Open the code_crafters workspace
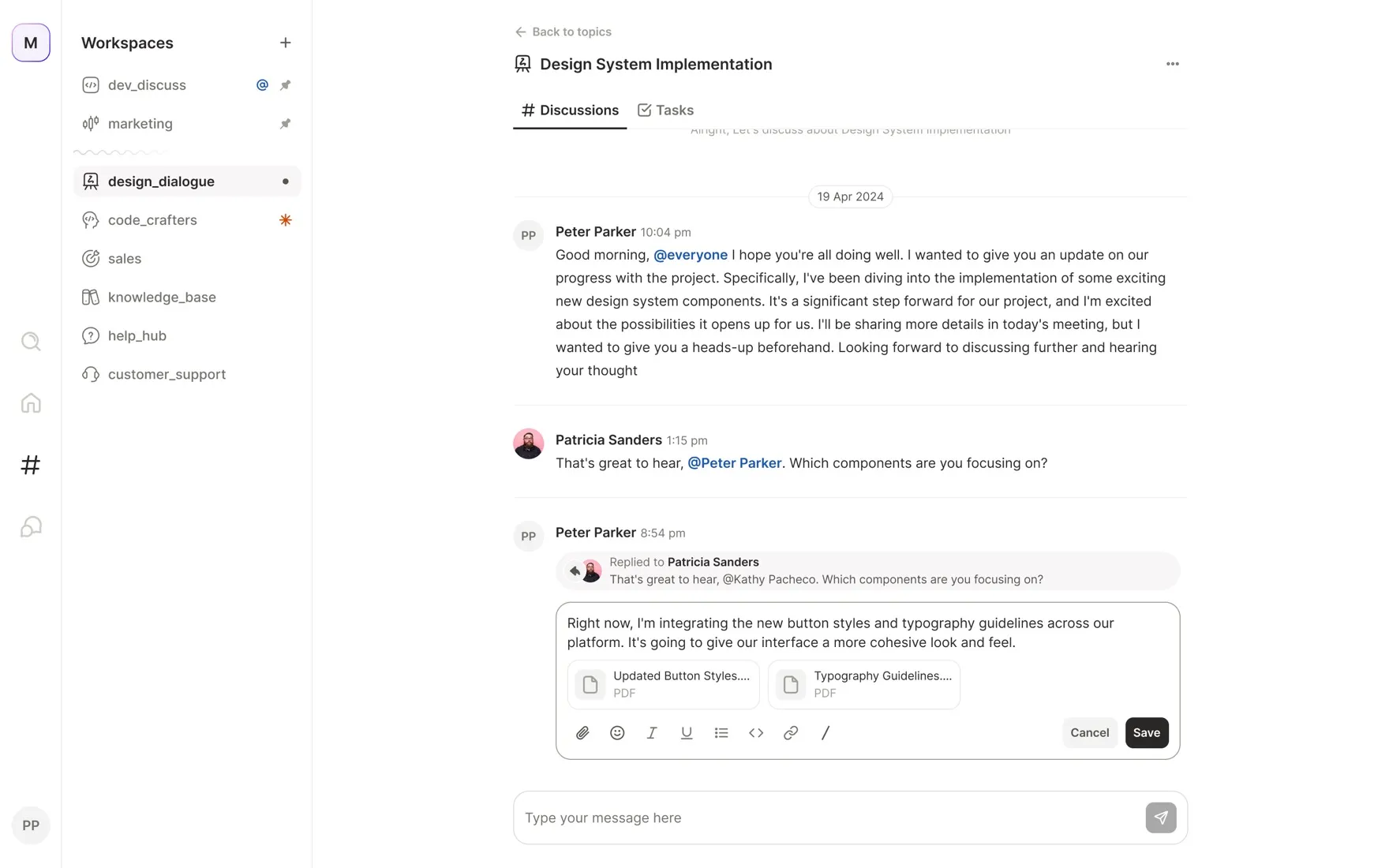Viewport: 1389px width, 868px height. click(187, 220)
